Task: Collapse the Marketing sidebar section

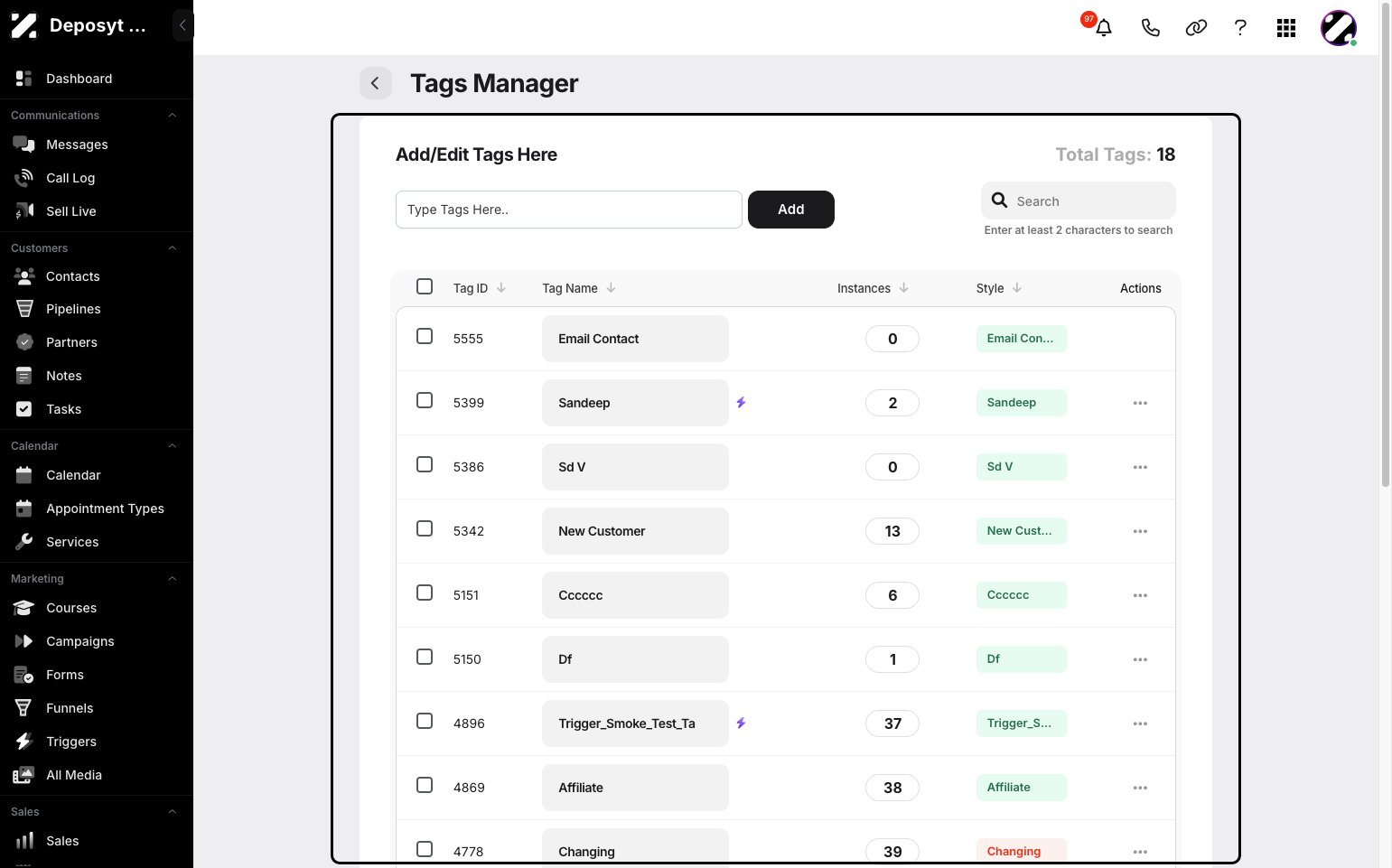Action: coord(172,579)
